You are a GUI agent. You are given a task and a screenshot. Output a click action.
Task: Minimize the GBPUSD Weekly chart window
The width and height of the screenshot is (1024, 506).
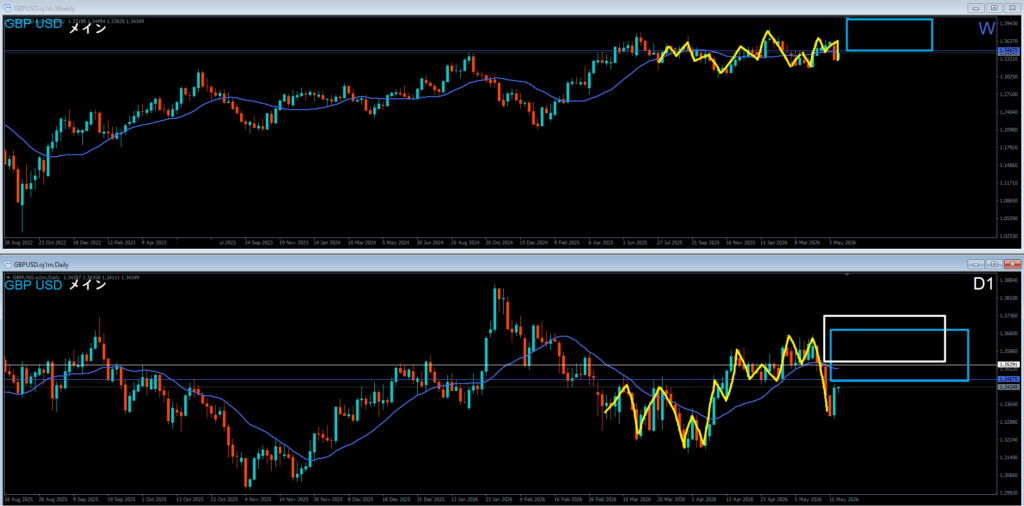977,8
